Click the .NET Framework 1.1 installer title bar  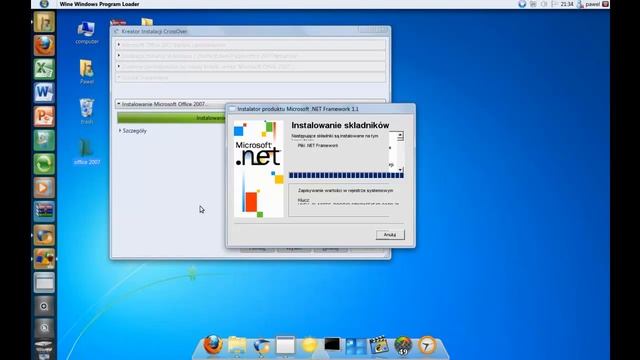pos(321,109)
